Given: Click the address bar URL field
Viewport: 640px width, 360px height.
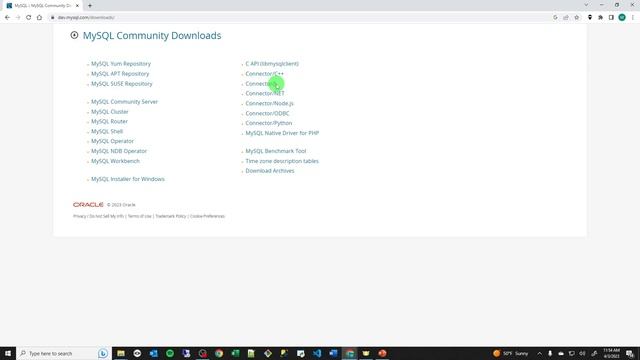Looking at the screenshot, I should click(300, 18).
